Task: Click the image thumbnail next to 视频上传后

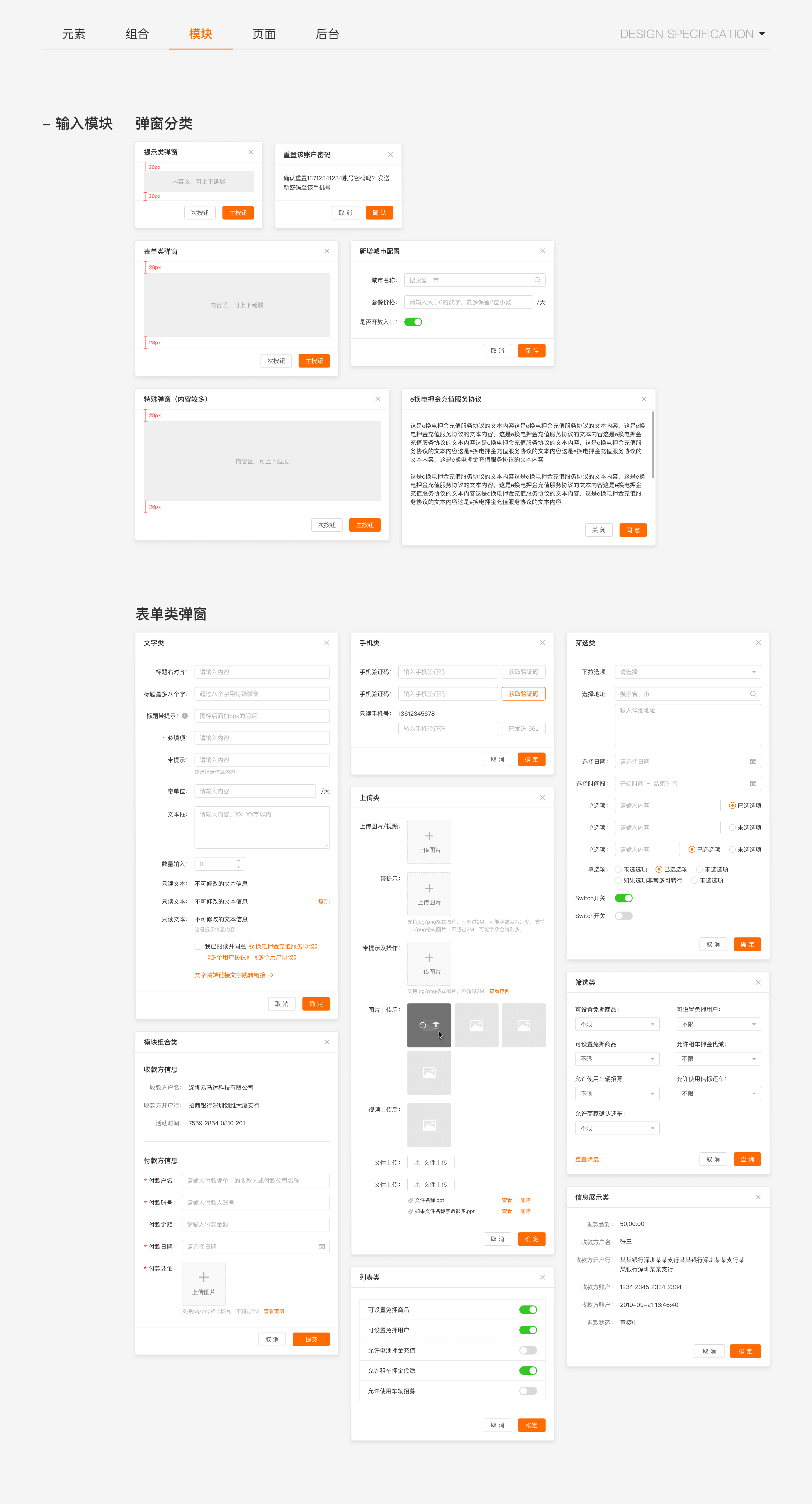Action: click(x=429, y=1125)
